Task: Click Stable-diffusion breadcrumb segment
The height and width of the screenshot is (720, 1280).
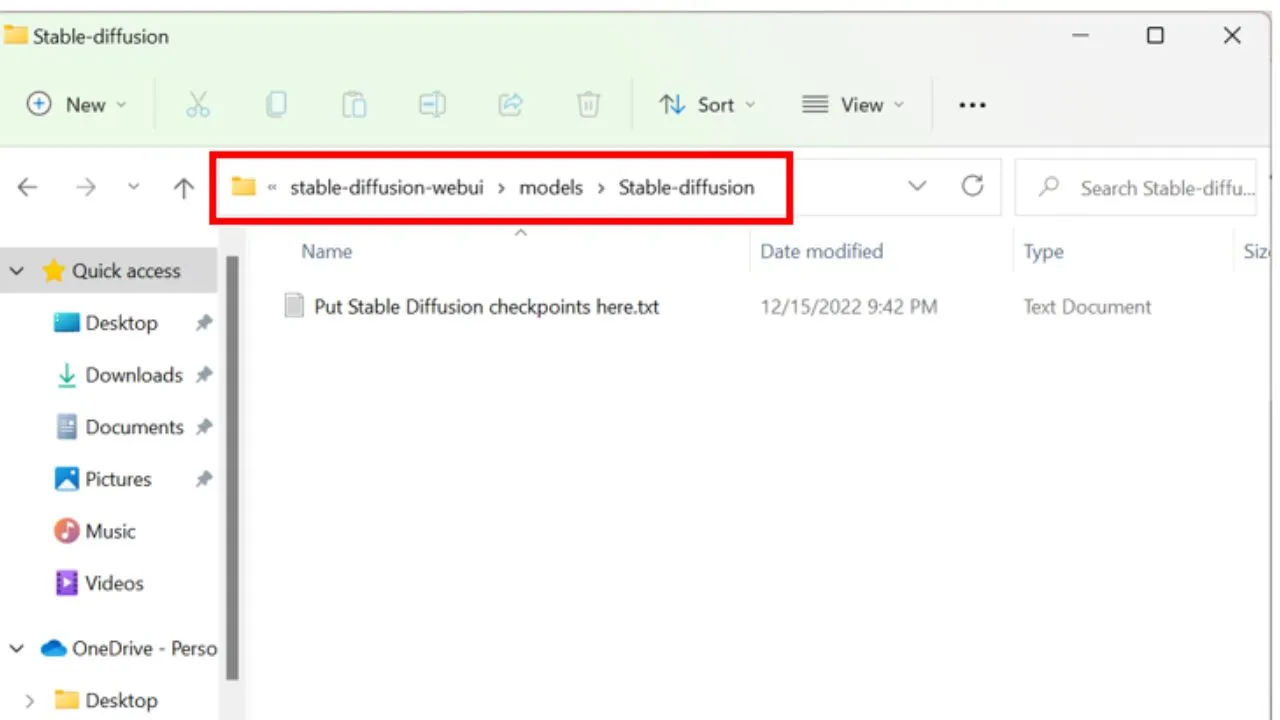Action: 687,187
